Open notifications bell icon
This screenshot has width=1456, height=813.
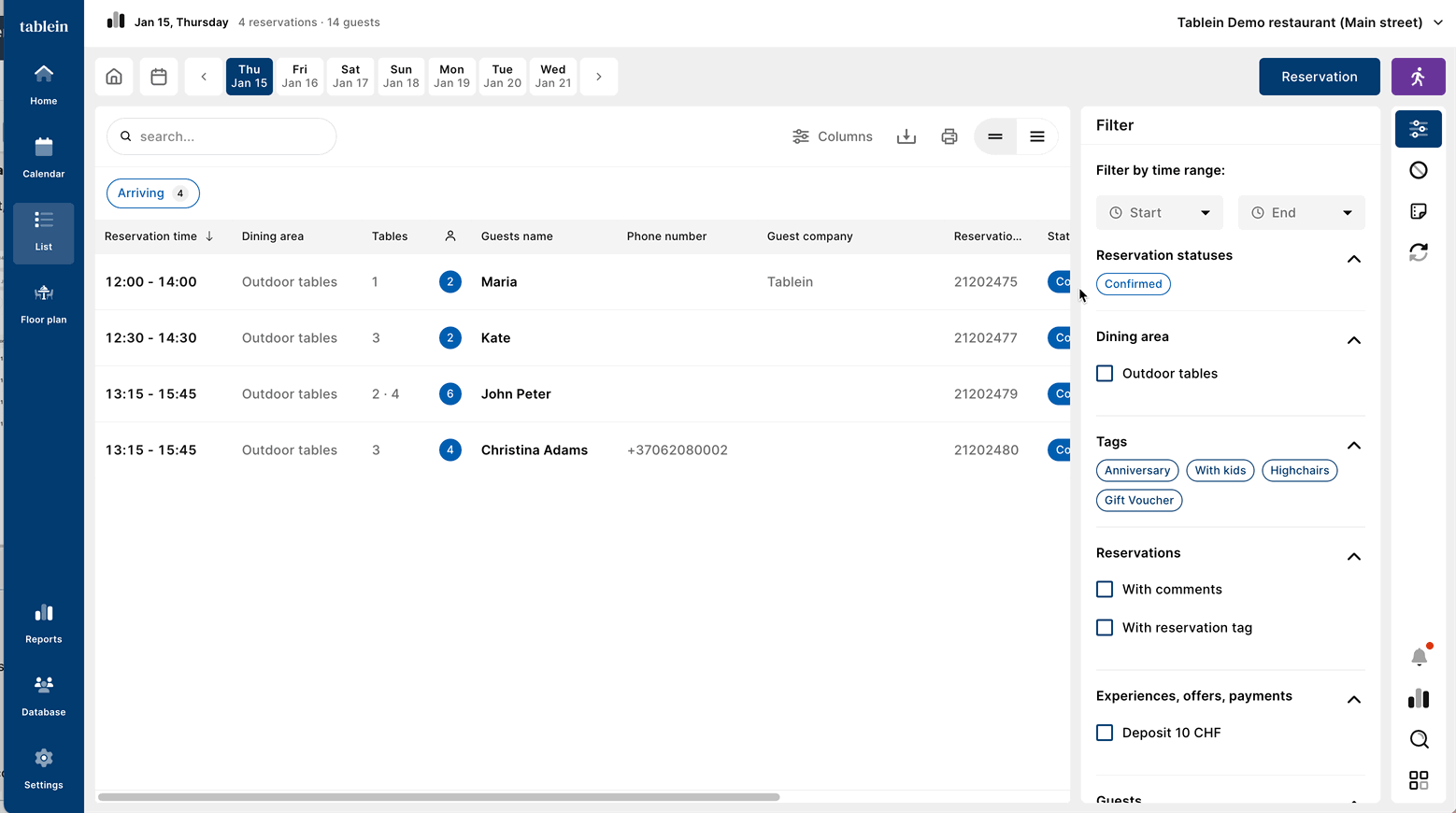pos(1419,657)
